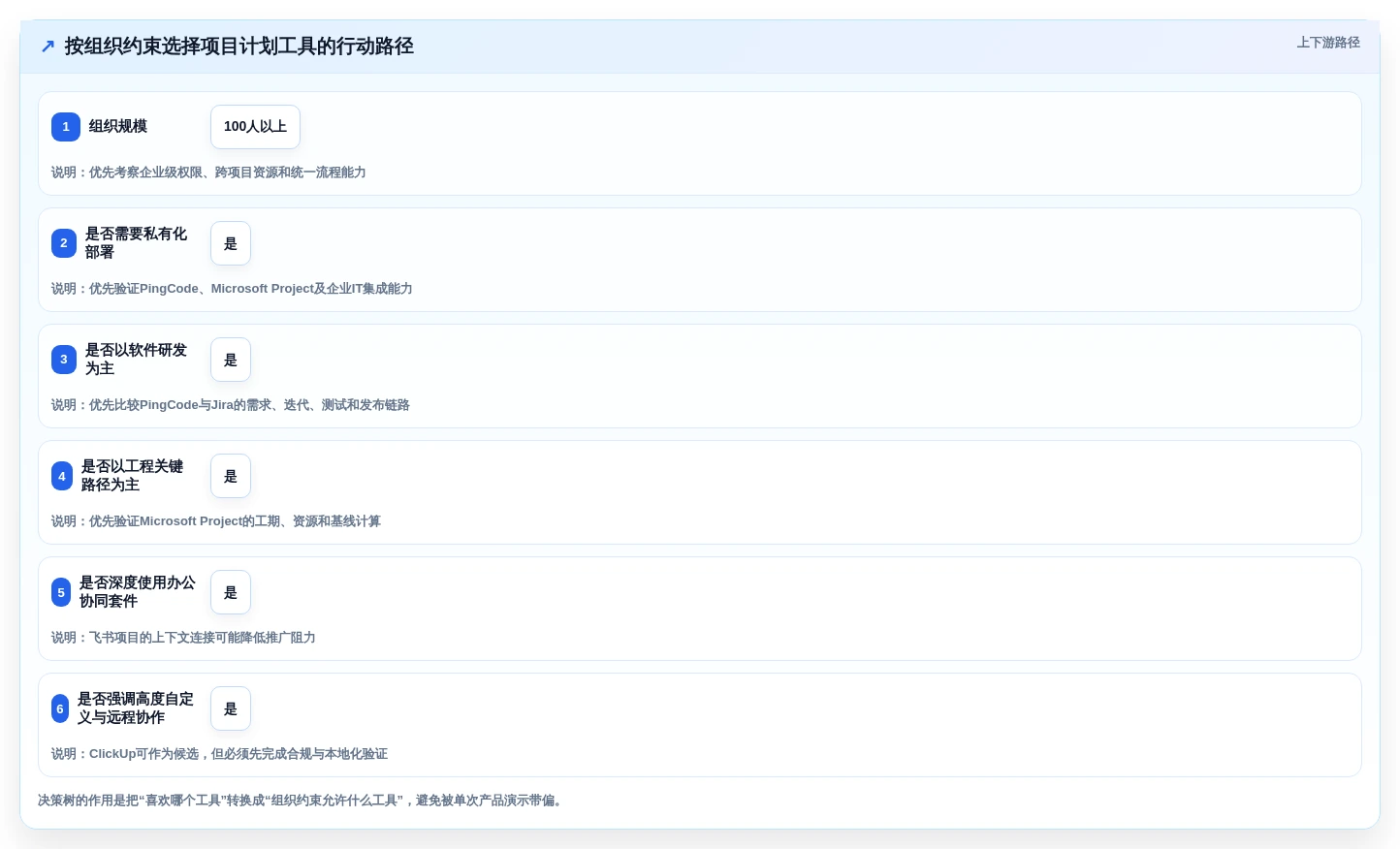Screen dimensions: 1400x849
Task: Click the note mentioning PingCode、Microsoft Project及企业IT集成能力
Action: (232, 289)
